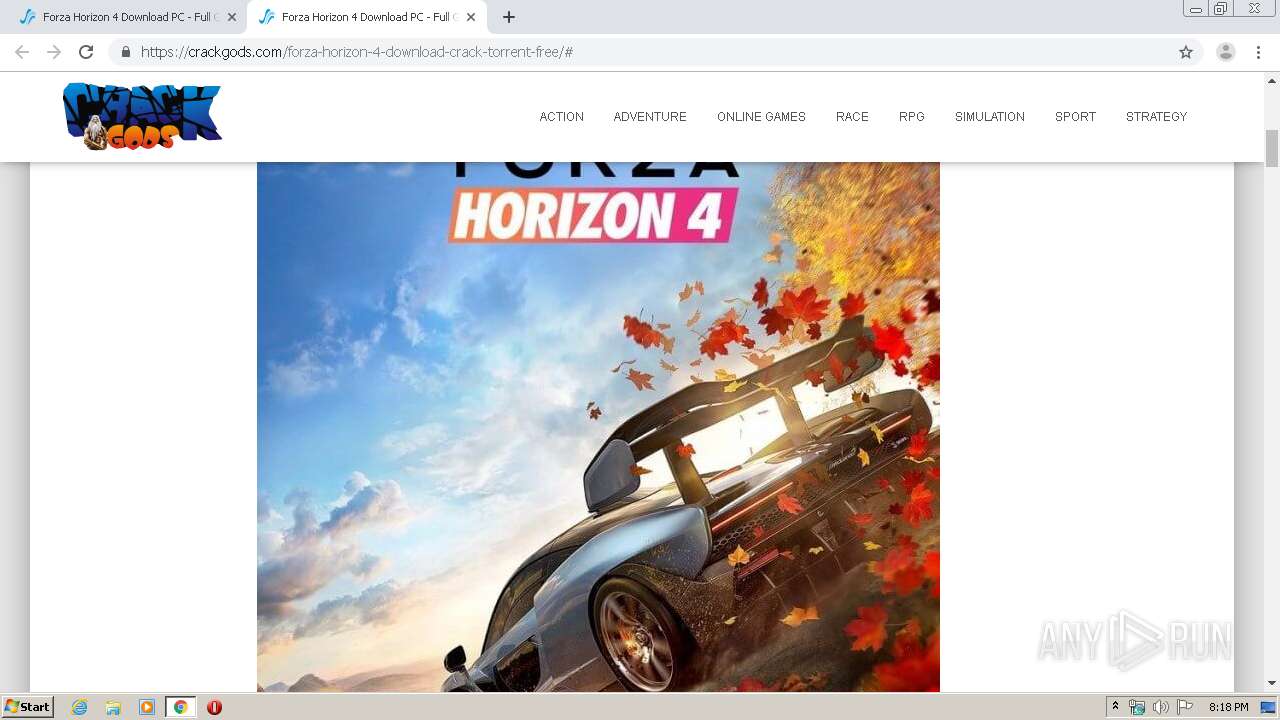The width and height of the screenshot is (1280, 720).
Task: Launch Internet Explorer from taskbar
Action: (80, 707)
